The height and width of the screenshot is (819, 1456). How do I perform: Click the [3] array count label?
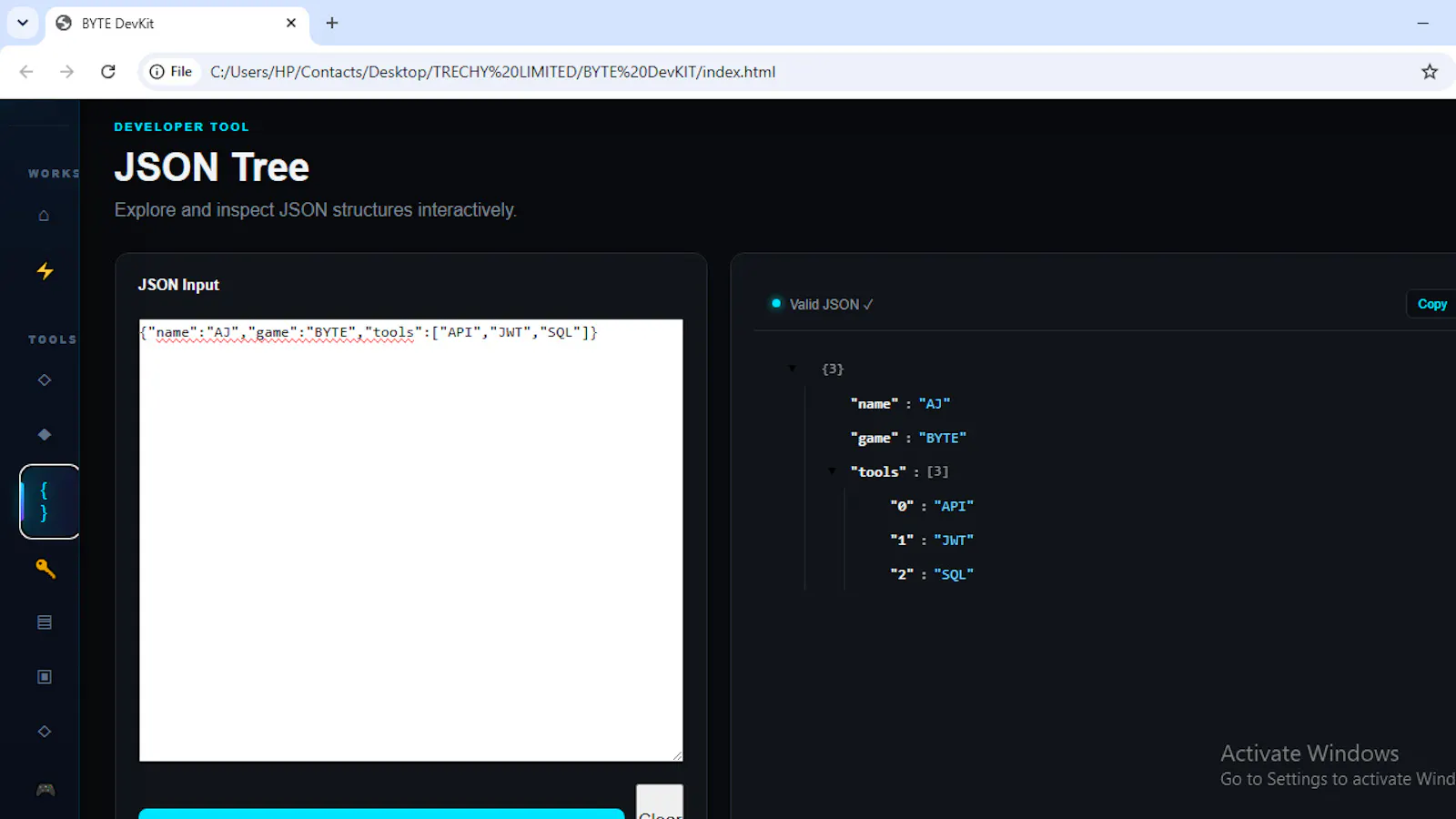pyautogui.click(x=937, y=471)
